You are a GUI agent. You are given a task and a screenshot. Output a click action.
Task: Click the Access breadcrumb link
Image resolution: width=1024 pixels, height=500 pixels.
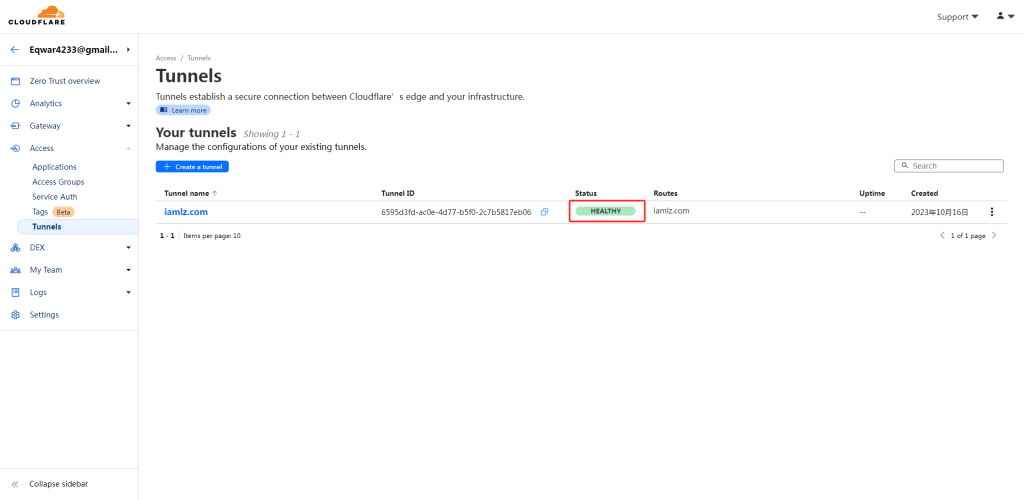(166, 58)
